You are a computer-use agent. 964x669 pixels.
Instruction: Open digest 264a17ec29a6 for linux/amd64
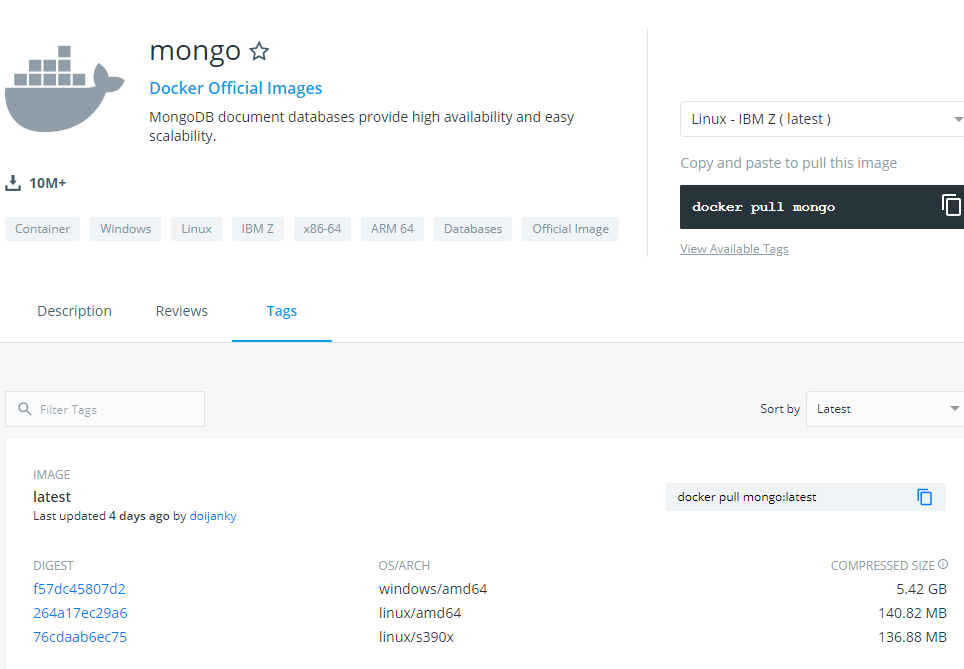[80, 613]
